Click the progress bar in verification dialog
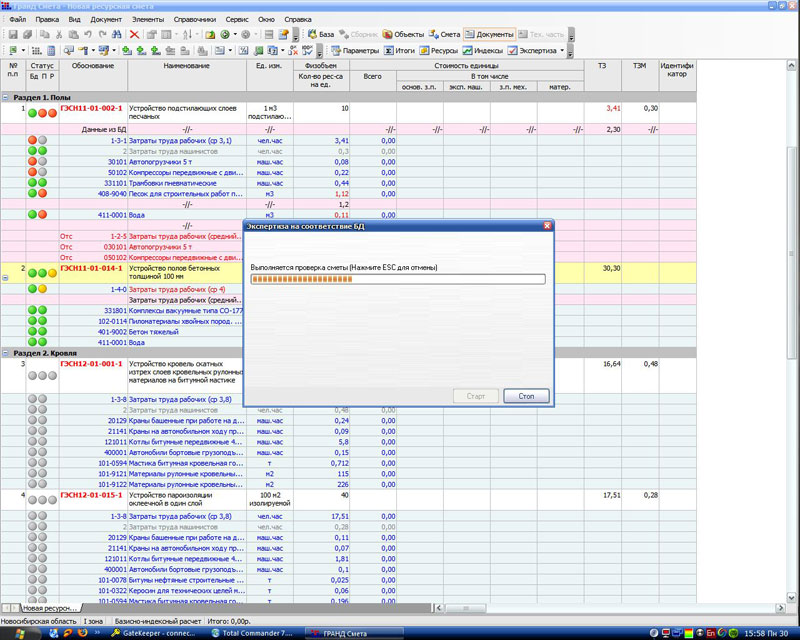 (397, 279)
